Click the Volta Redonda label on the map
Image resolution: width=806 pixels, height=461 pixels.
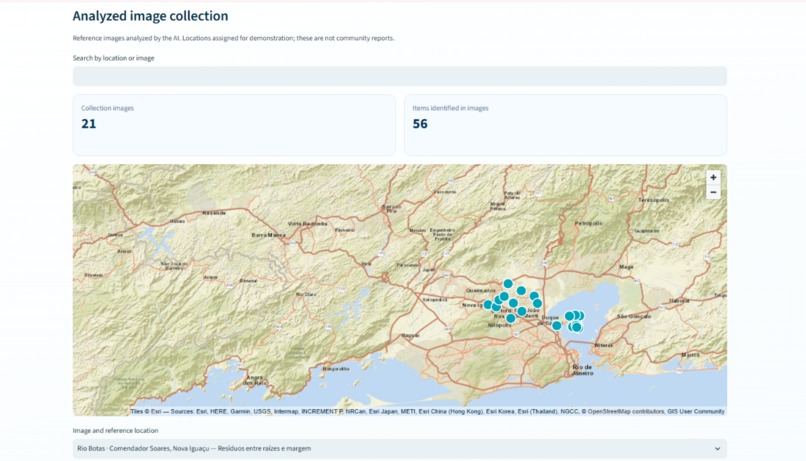[x=307, y=224]
